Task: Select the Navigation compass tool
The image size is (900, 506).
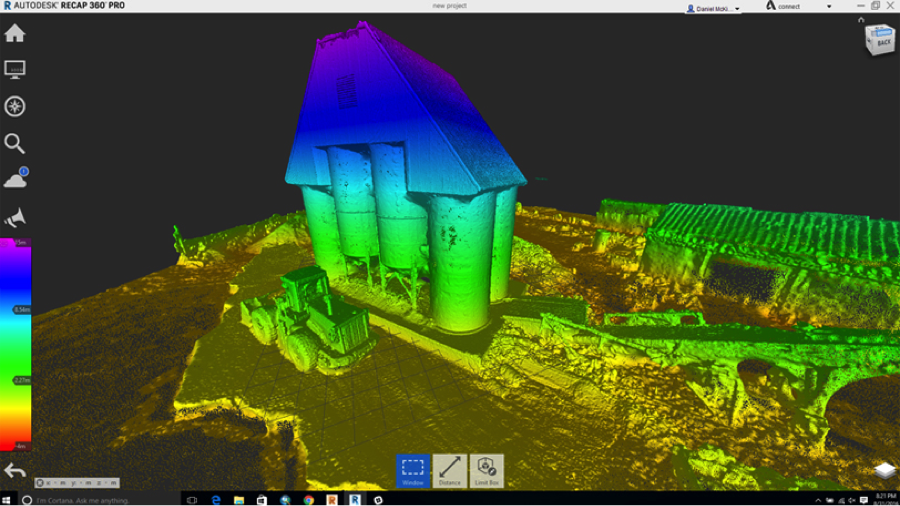Action: 15,107
